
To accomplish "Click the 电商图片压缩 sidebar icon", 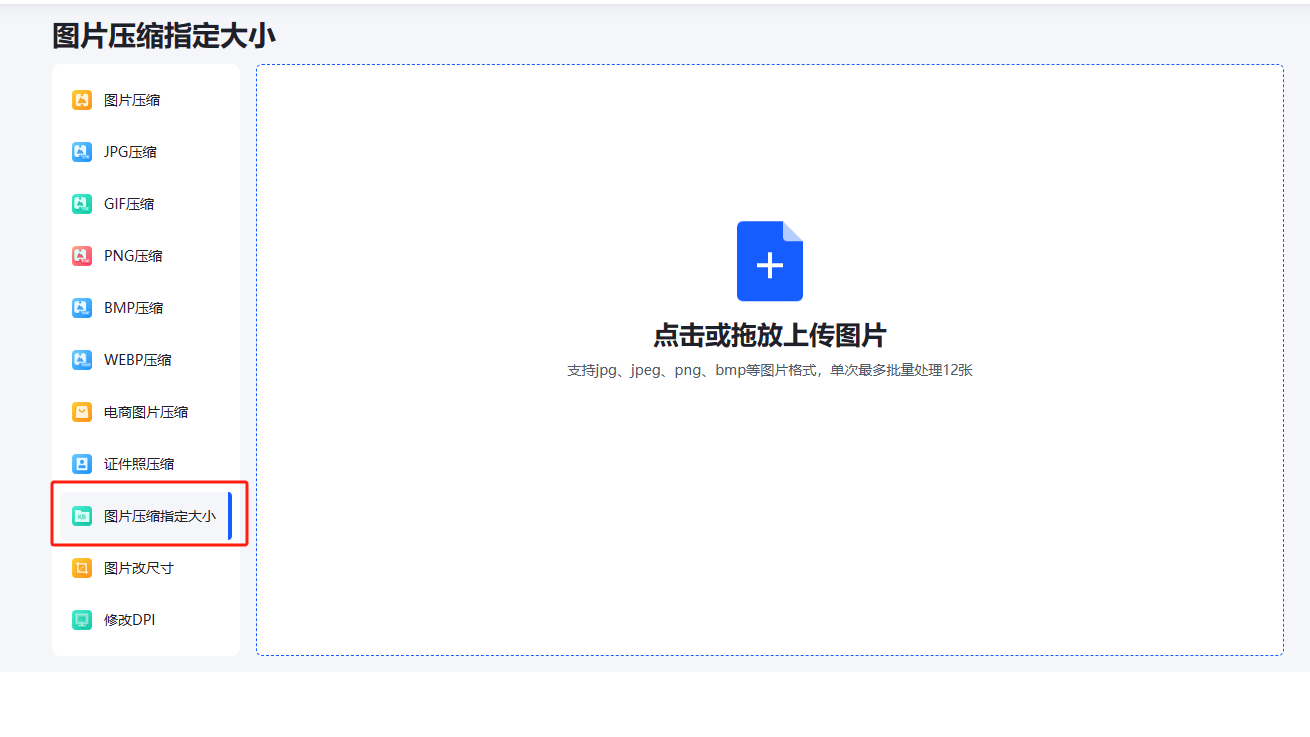I will [82, 412].
